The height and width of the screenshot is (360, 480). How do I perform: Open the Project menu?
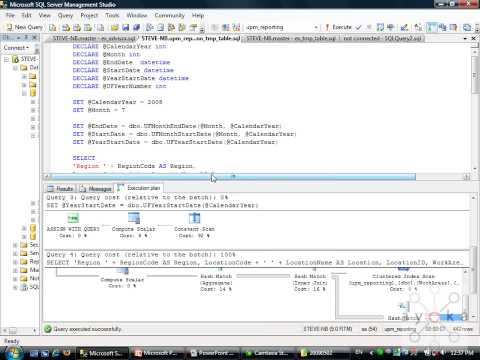tap(89, 15)
